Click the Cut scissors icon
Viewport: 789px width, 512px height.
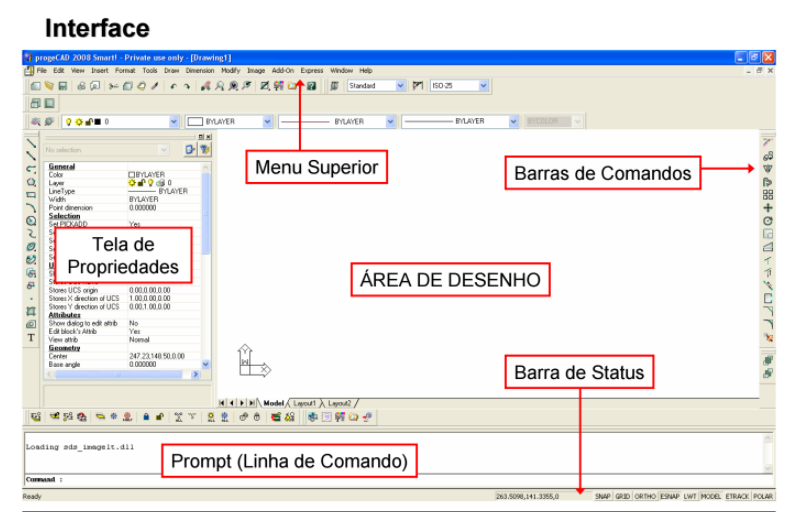(113, 87)
